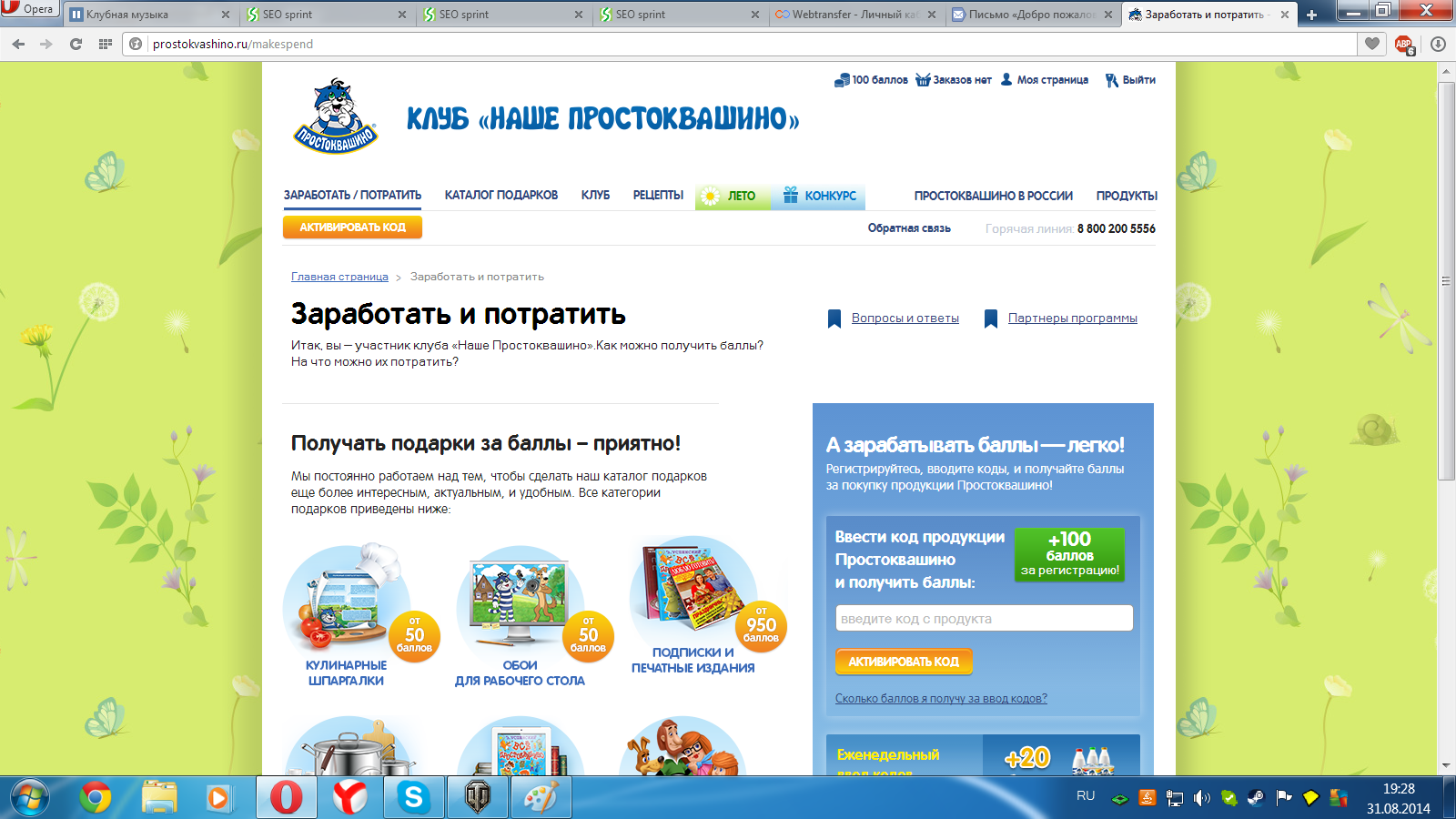
Task: Open Windows Explorer from the taskbar
Action: click(159, 798)
